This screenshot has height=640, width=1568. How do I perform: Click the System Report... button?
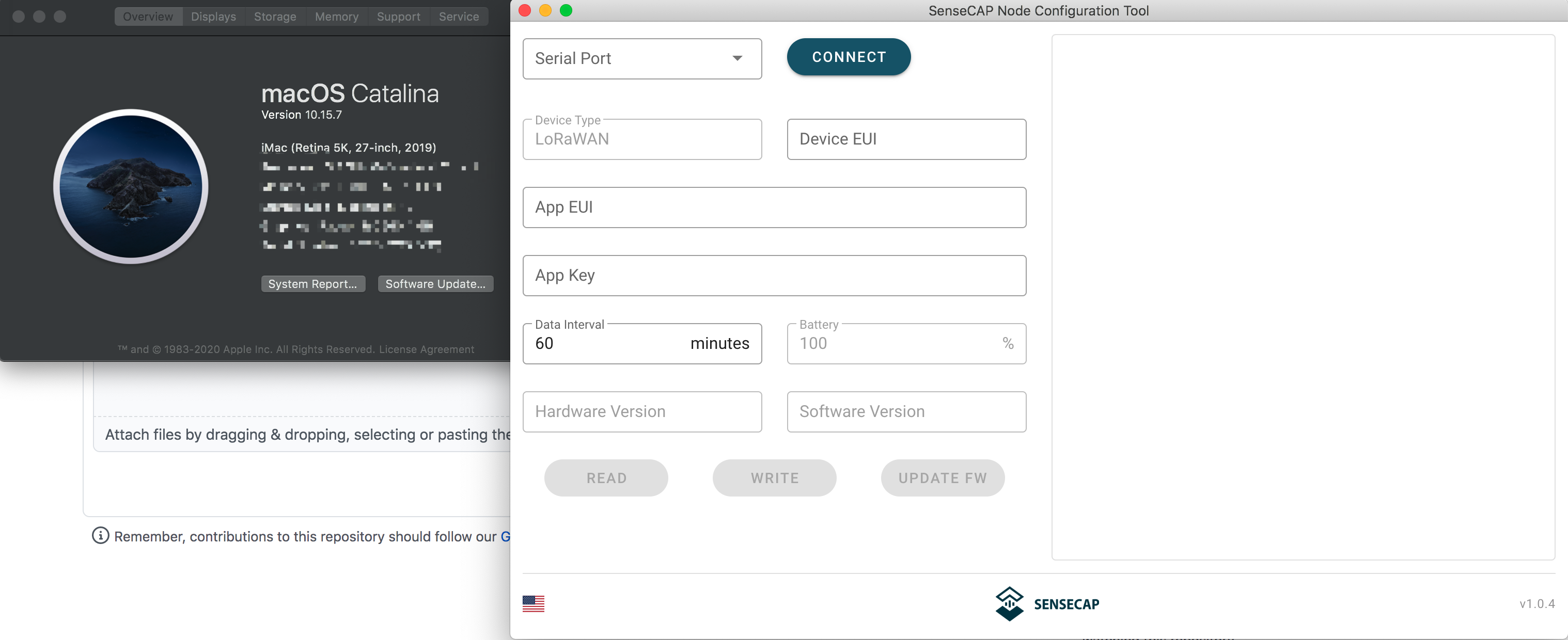click(312, 284)
